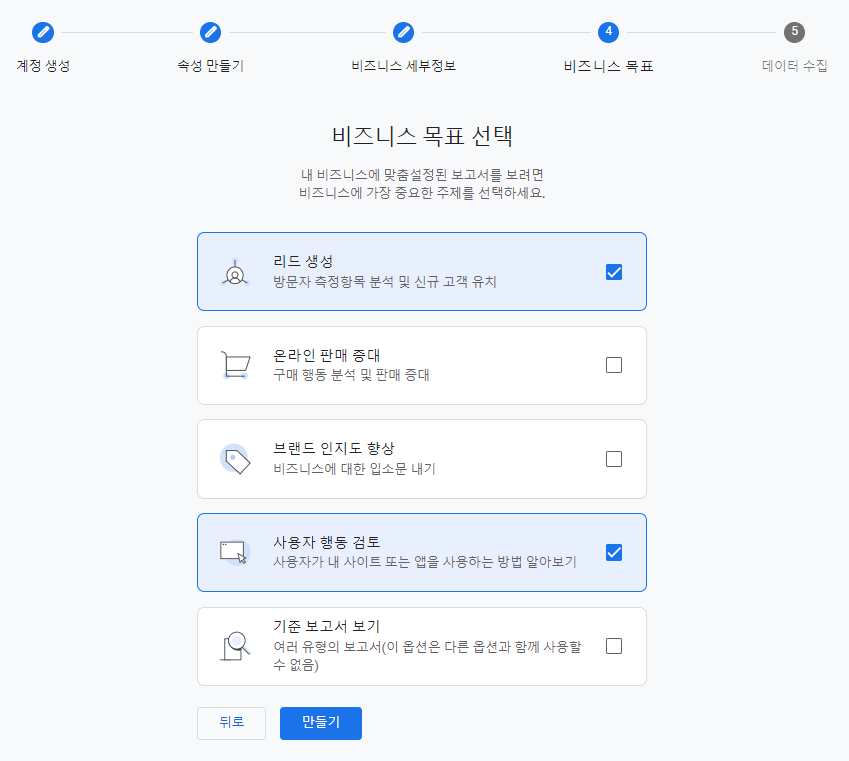Click the 만들기 button
This screenshot has width=849, height=761.
click(x=321, y=723)
